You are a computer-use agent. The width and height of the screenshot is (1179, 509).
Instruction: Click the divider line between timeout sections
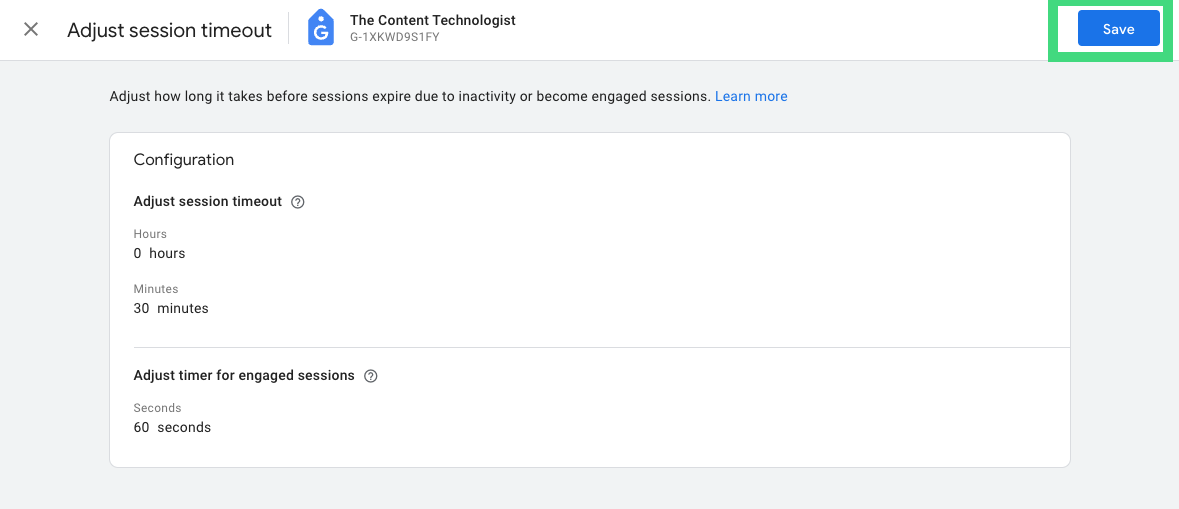pyautogui.click(x=602, y=347)
